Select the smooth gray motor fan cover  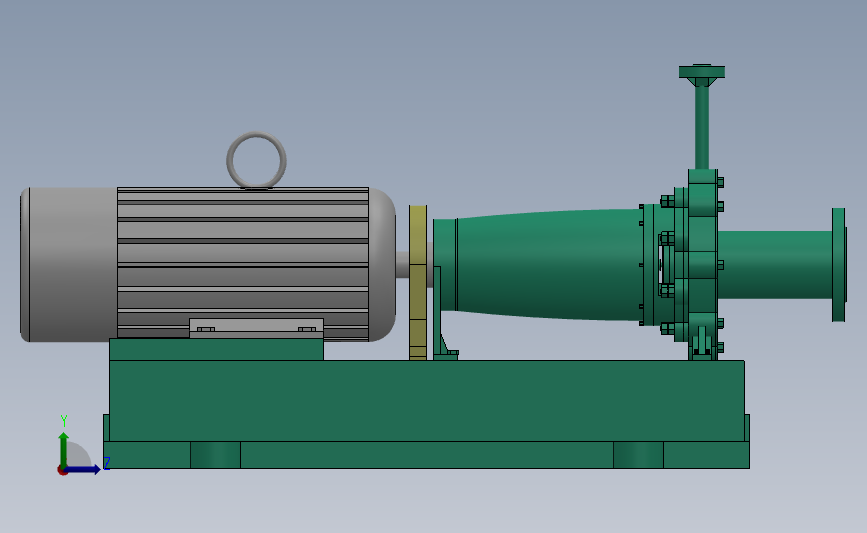[x=69, y=264]
